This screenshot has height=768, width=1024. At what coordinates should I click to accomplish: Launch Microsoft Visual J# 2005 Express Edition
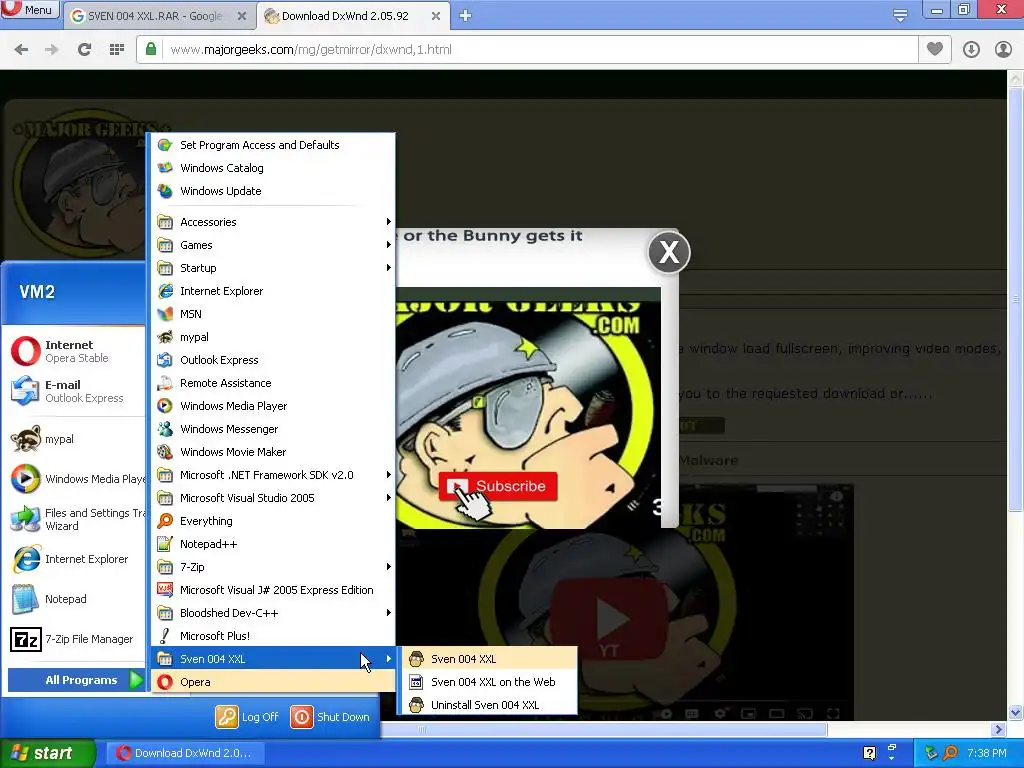[x=273, y=590]
